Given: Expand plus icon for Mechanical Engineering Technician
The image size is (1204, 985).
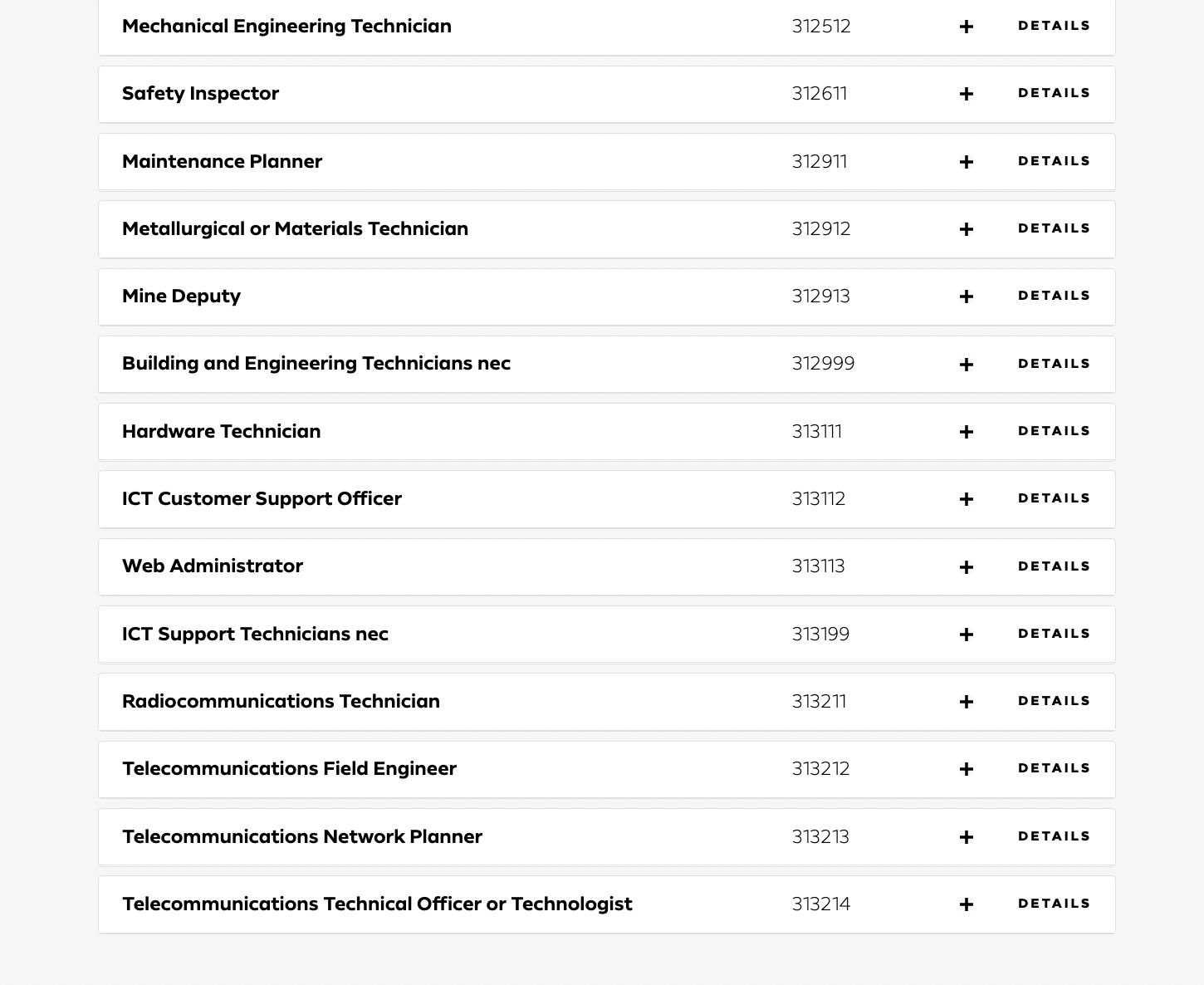Looking at the screenshot, I should tap(966, 27).
